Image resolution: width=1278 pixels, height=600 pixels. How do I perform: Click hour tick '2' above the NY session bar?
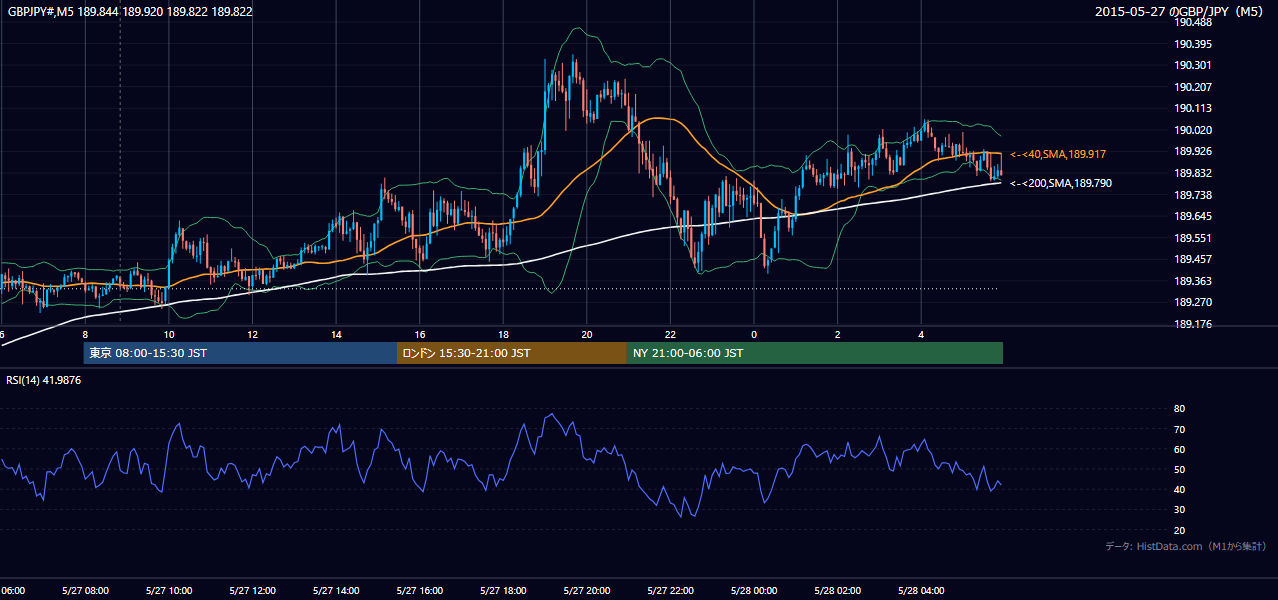click(x=838, y=334)
